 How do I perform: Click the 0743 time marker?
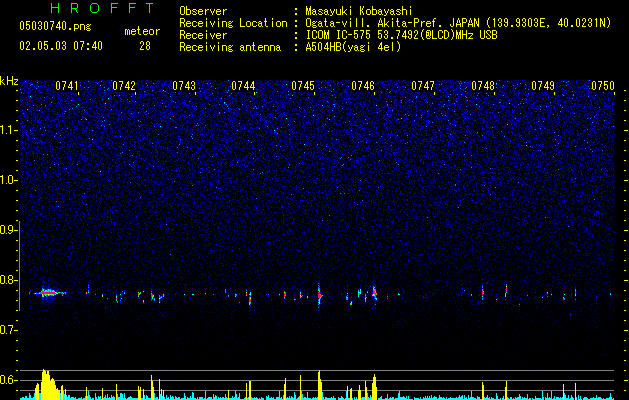pyautogui.click(x=184, y=86)
